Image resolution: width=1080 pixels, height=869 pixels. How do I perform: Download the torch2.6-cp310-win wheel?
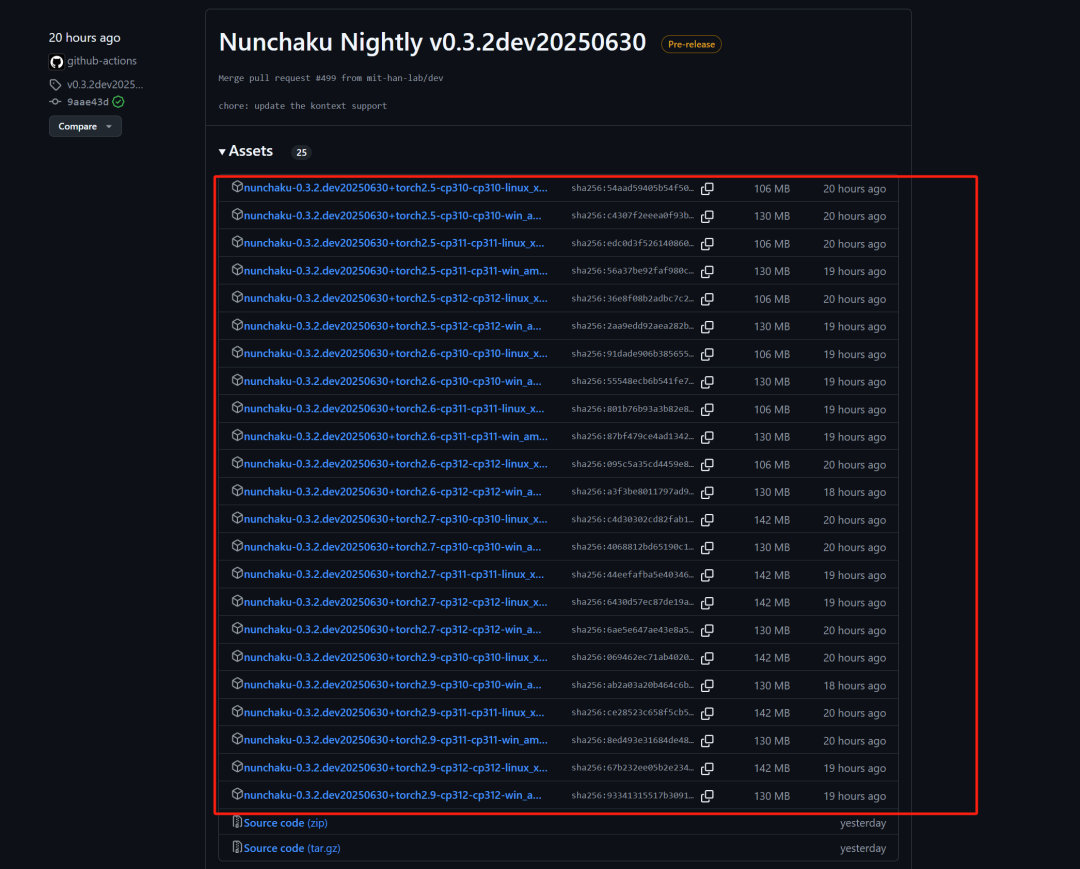click(393, 381)
